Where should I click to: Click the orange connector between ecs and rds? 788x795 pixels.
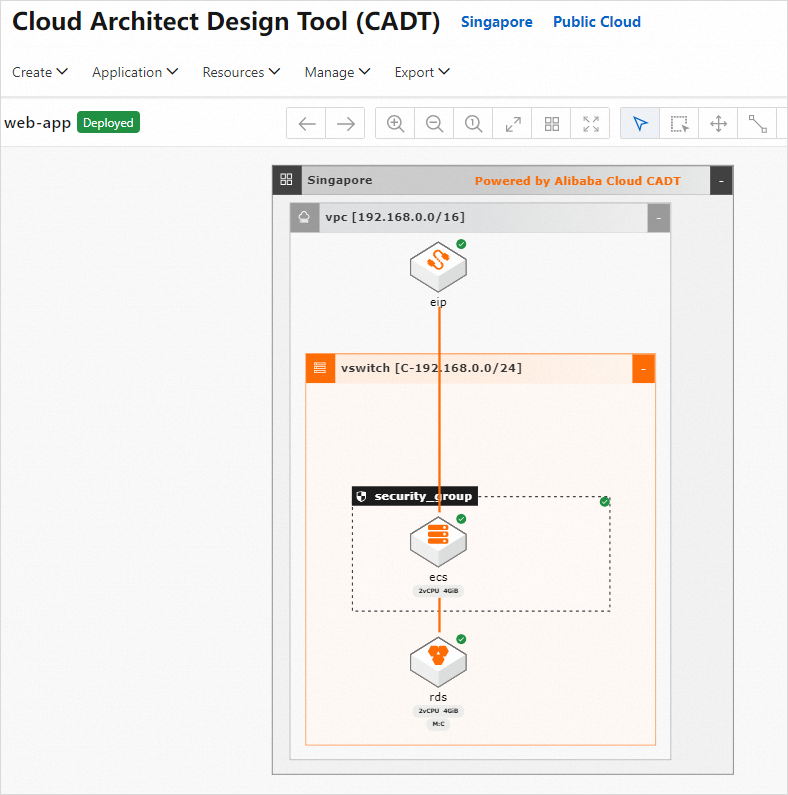pyautogui.click(x=439, y=616)
